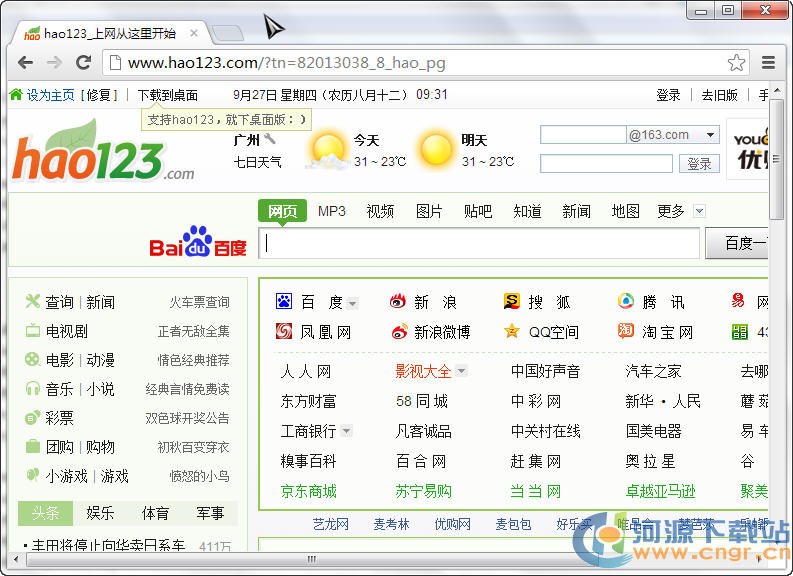Image resolution: width=793 pixels, height=576 pixels.
Task: Click the browser reload page icon
Action: (83, 63)
